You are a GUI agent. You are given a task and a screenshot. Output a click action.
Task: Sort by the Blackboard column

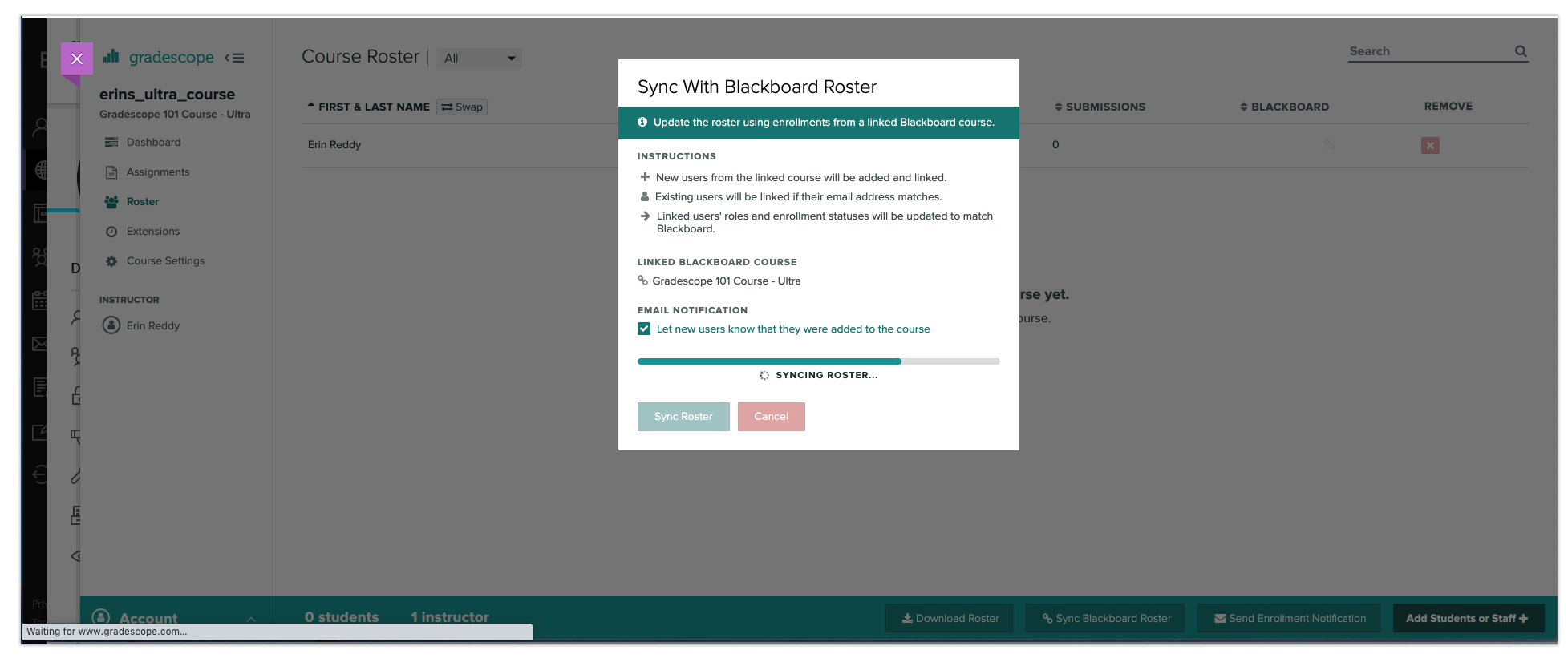[x=1284, y=107]
